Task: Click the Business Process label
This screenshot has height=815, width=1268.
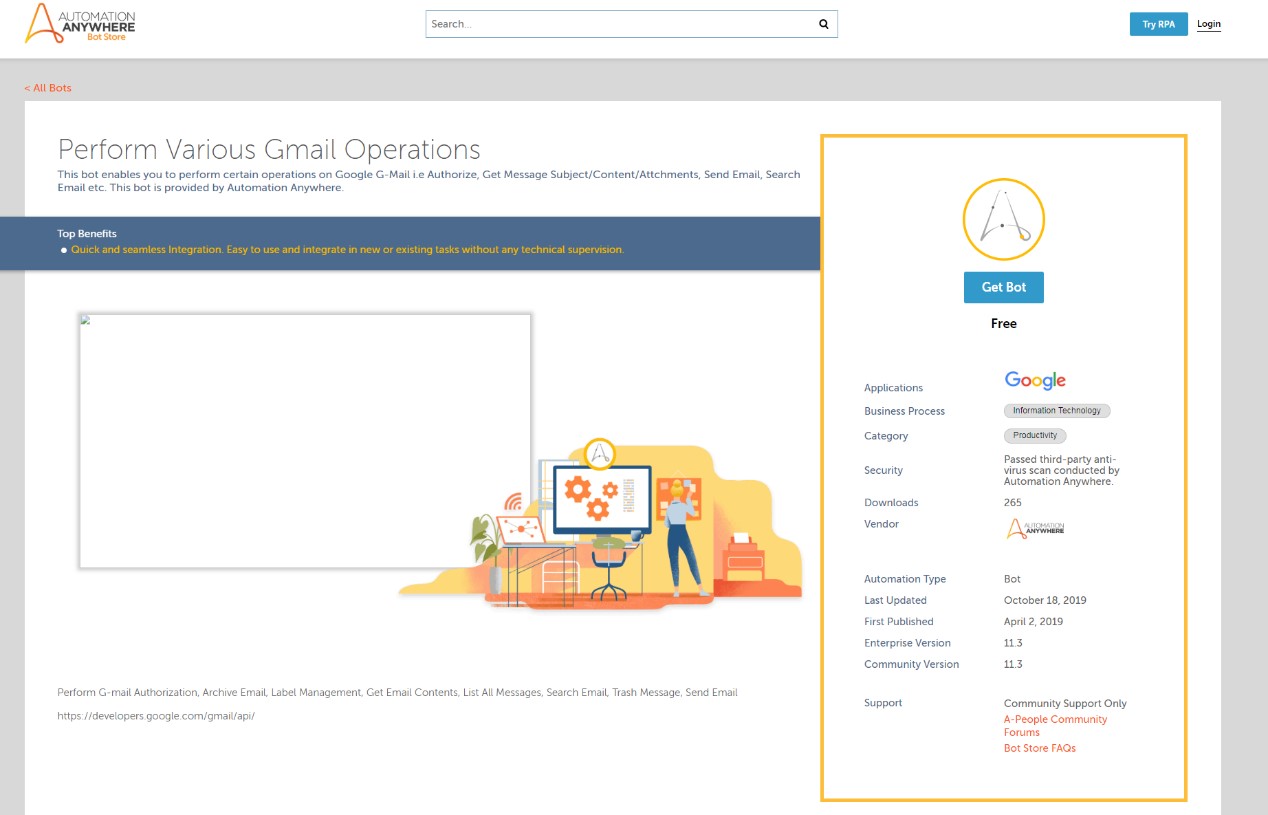Action: (x=904, y=411)
